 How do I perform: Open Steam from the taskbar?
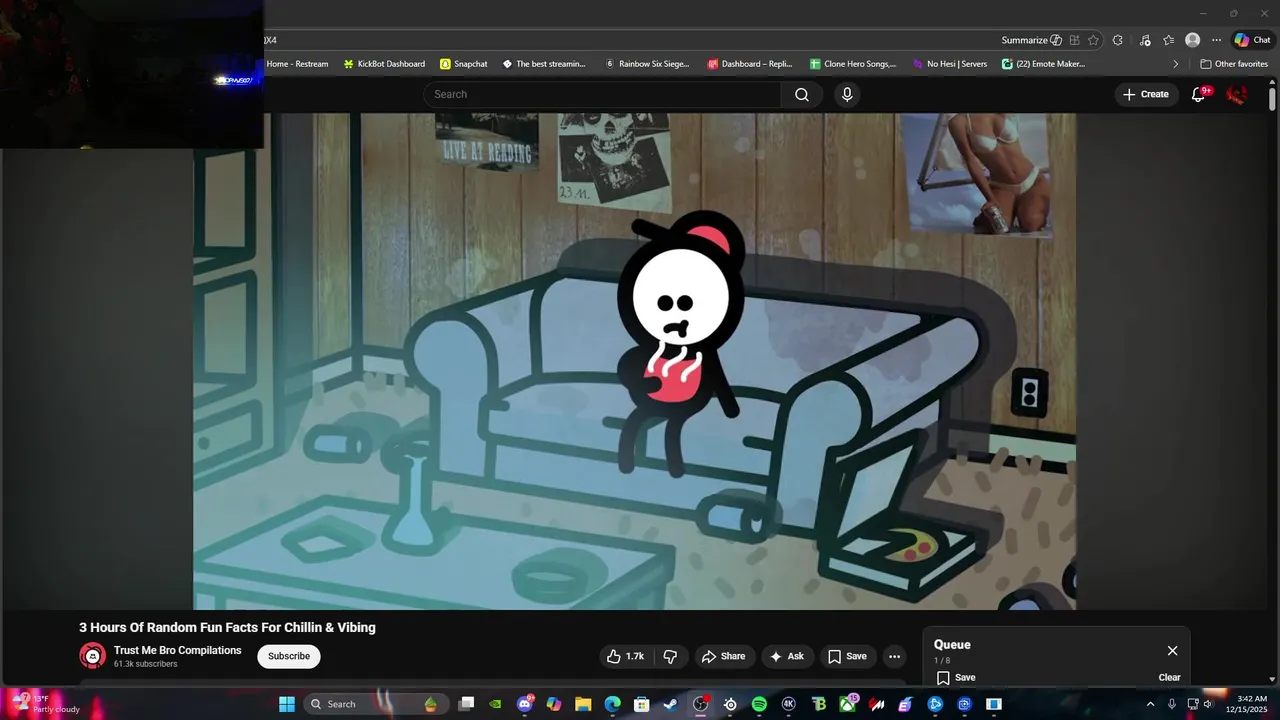pyautogui.click(x=670, y=704)
